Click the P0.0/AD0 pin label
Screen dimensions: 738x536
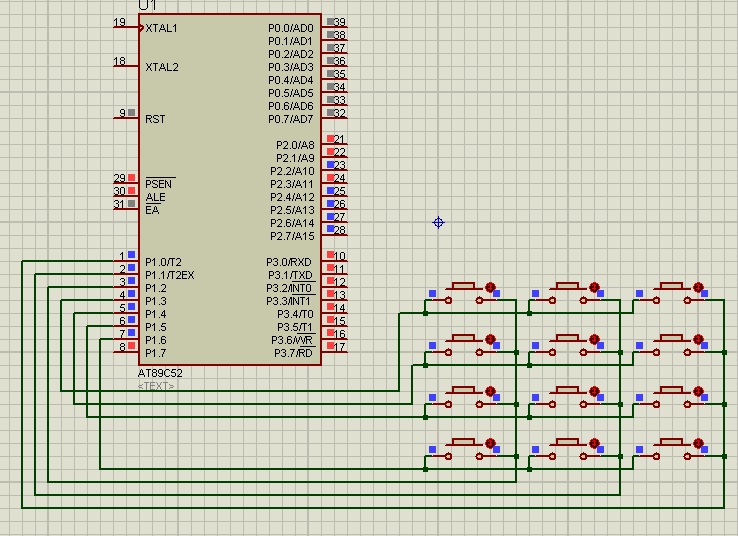click(291, 28)
